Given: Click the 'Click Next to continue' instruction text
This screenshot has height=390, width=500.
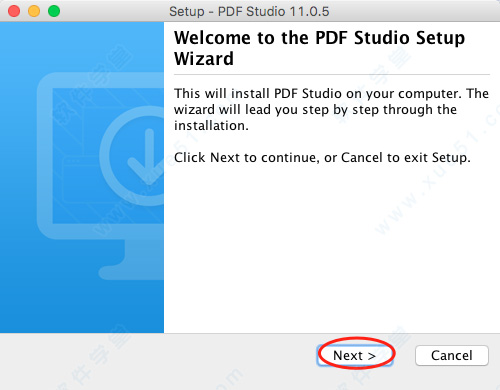Looking at the screenshot, I should click(322, 157).
